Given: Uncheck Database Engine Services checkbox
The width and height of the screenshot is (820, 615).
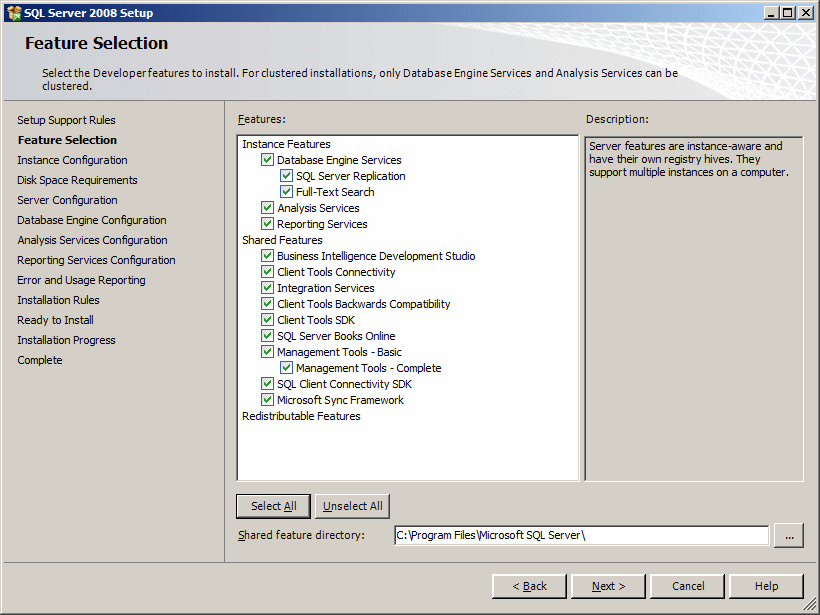Looking at the screenshot, I should [267, 160].
